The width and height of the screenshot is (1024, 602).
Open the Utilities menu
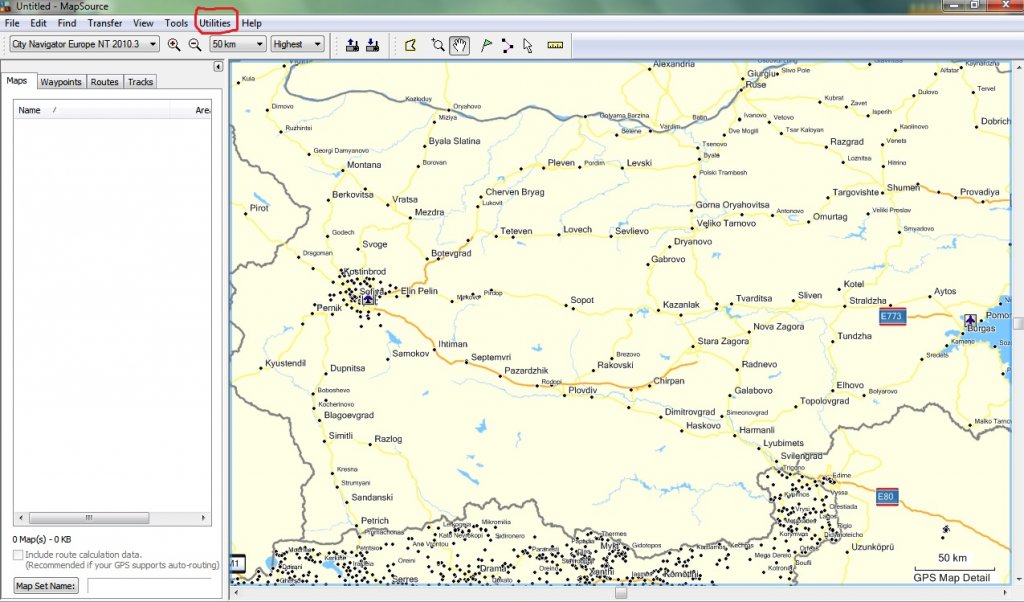(x=215, y=22)
